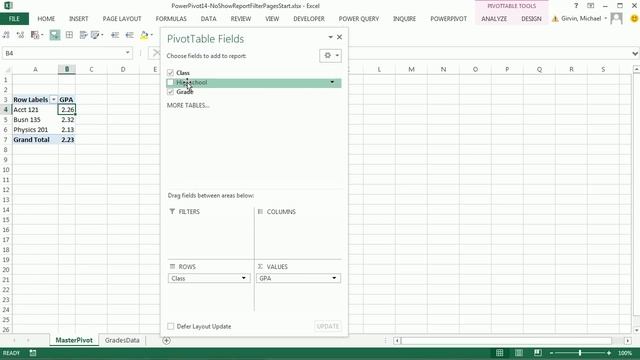640x360 pixels.
Task: Open the HighSchool field dropdown arrow
Action: pos(332,82)
